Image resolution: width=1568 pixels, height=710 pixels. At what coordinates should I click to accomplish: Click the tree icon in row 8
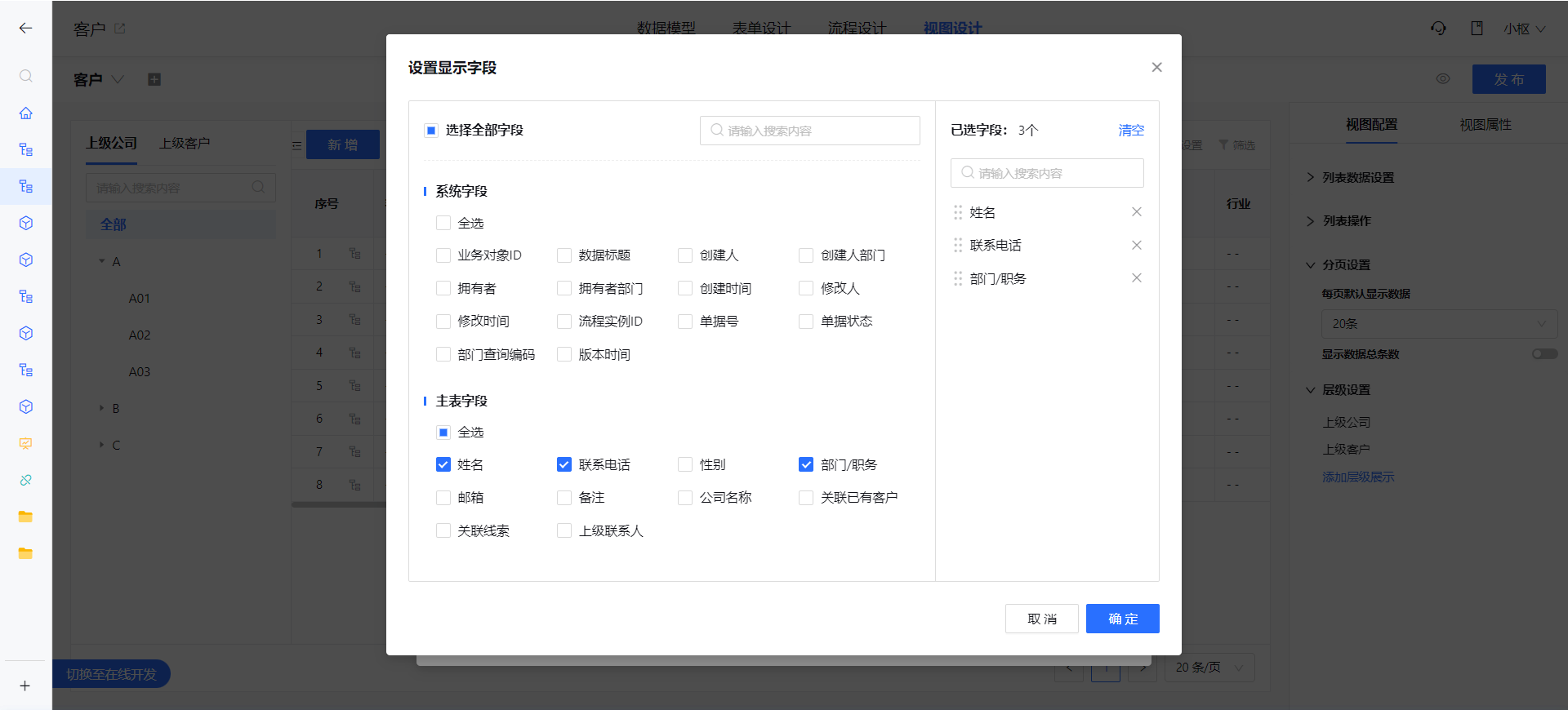pyautogui.click(x=354, y=485)
